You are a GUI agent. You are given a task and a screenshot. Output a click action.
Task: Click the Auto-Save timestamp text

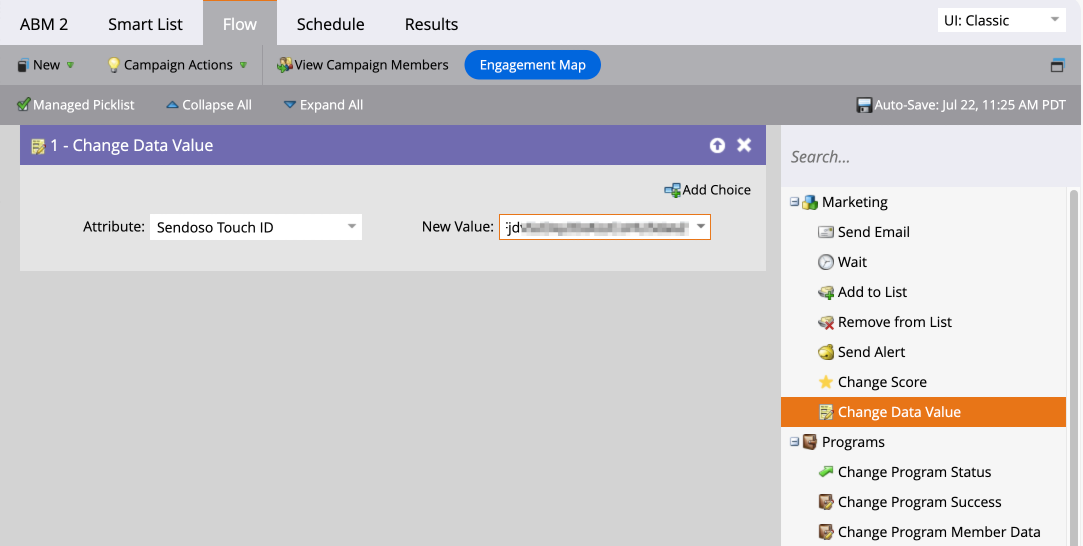pos(970,105)
